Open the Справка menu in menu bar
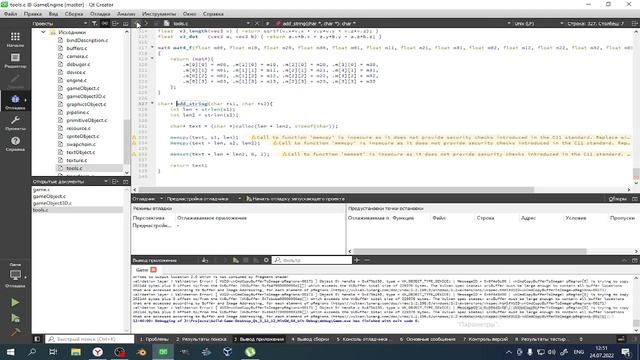The width and height of the screenshot is (640, 360). point(213,13)
